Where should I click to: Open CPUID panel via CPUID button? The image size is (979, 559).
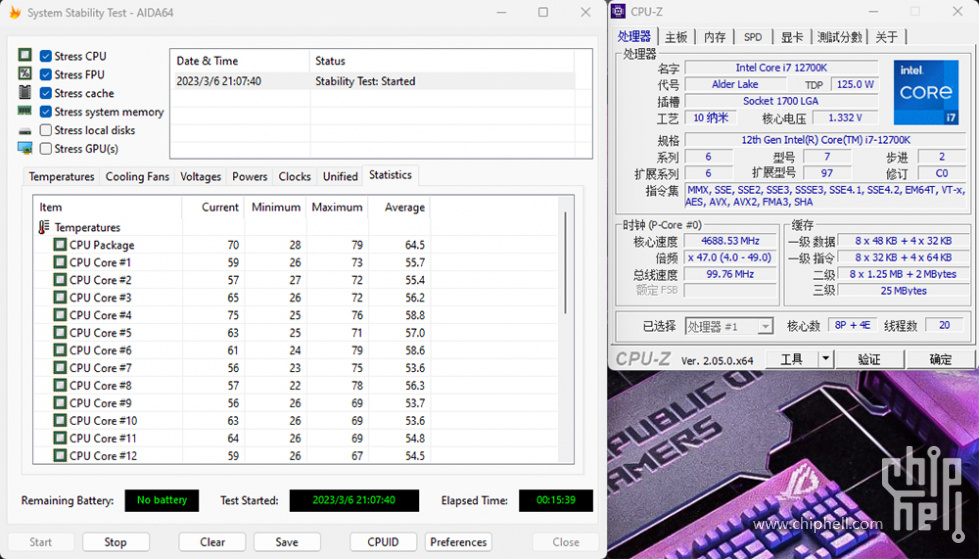click(383, 542)
